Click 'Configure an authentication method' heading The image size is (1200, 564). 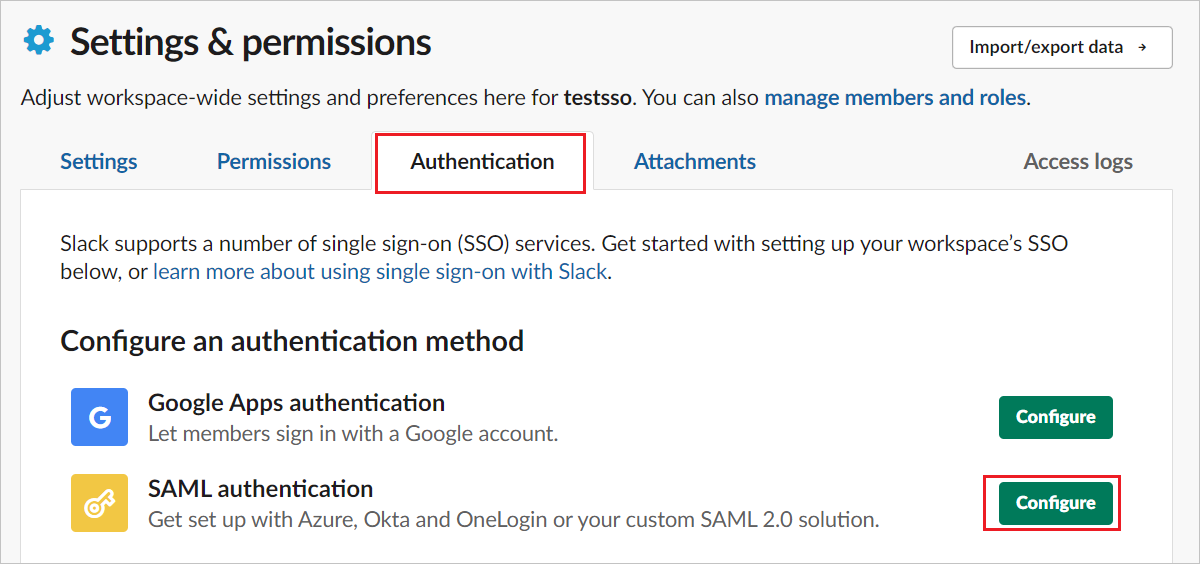[x=292, y=341]
